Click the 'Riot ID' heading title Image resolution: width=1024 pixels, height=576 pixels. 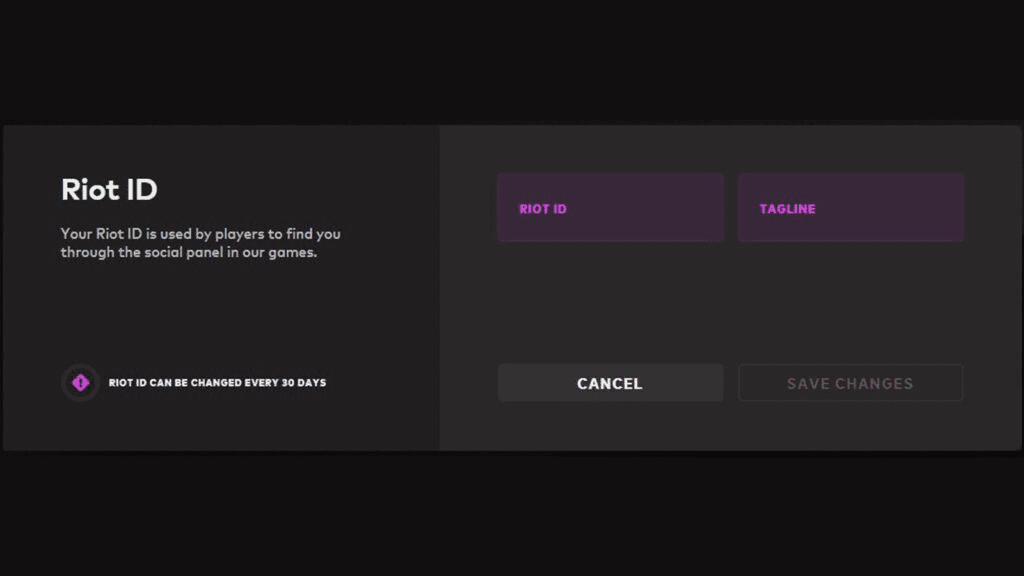[x=109, y=189]
